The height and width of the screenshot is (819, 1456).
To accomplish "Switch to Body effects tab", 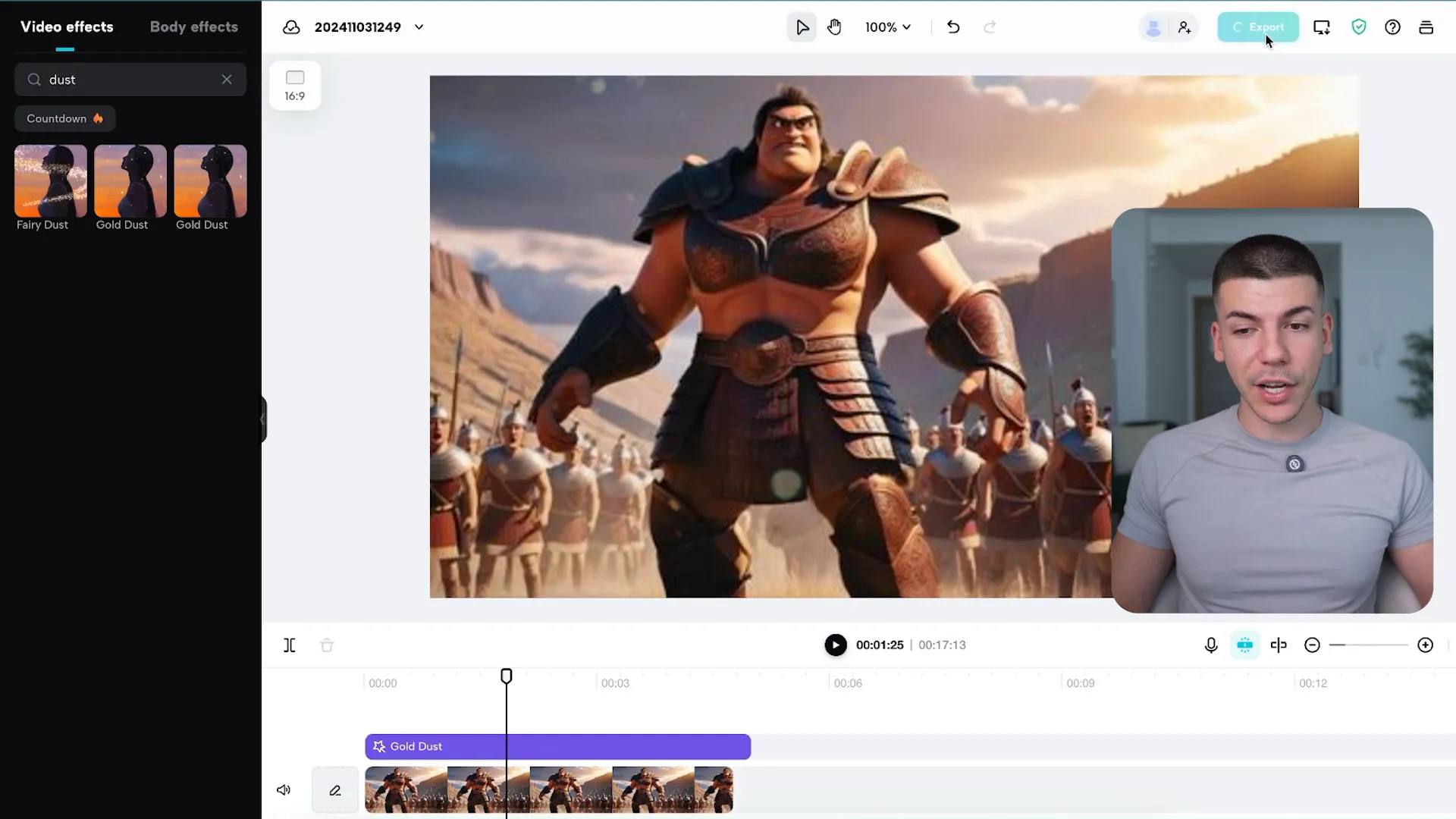I will (x=195, y=27).
